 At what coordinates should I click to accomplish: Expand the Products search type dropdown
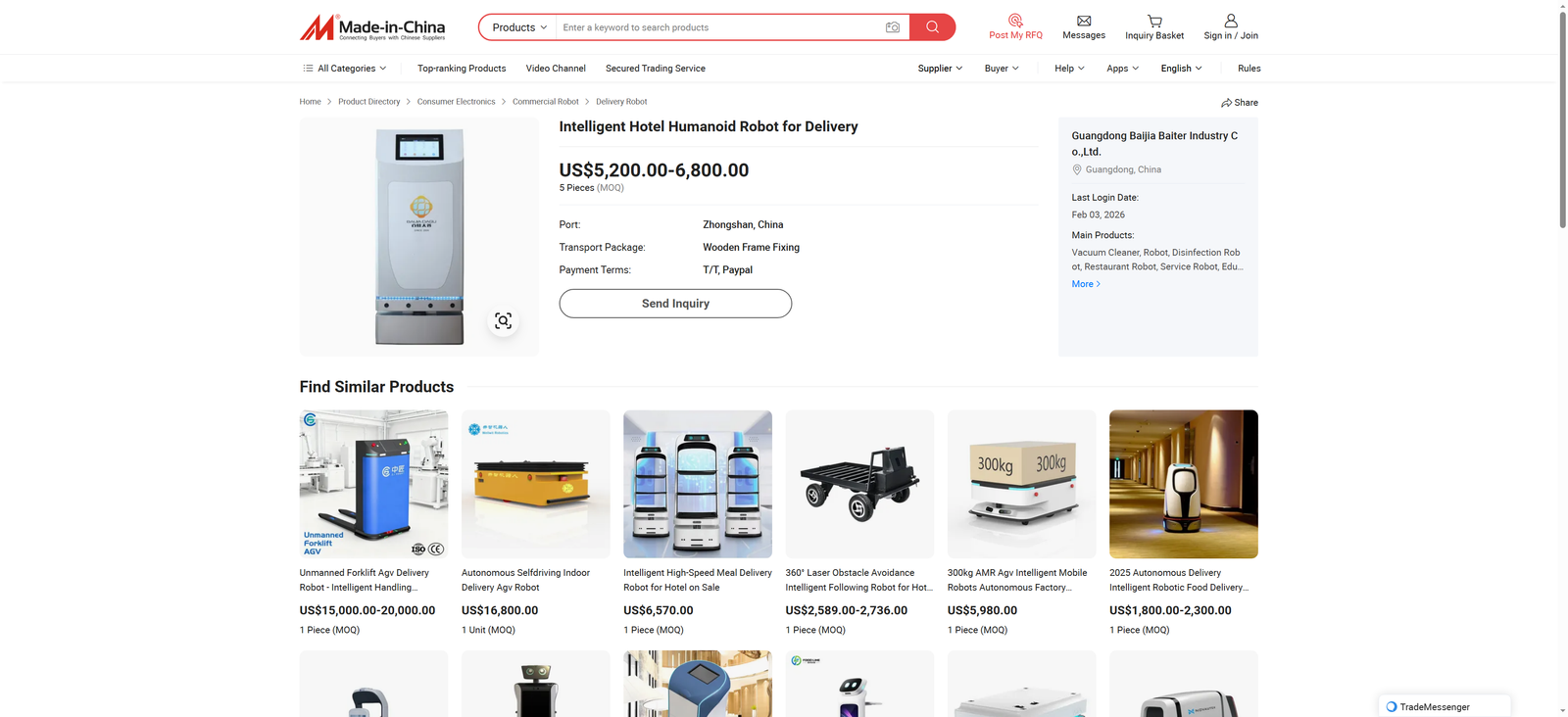[x=519, y=27]
